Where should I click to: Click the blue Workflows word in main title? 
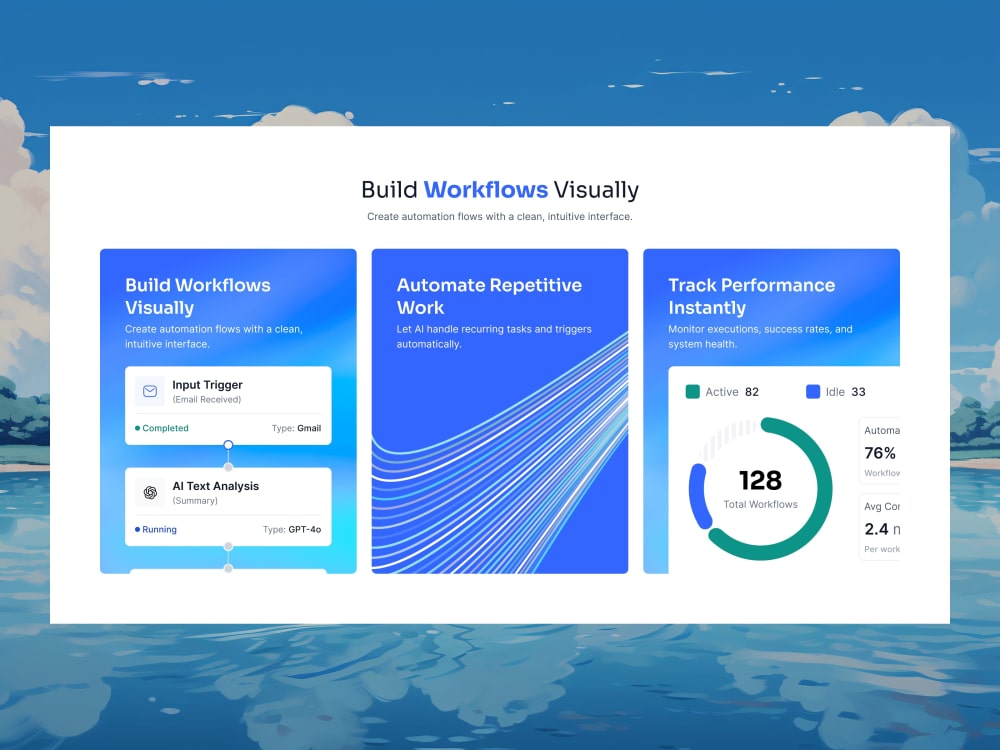[x=486, y=189]
